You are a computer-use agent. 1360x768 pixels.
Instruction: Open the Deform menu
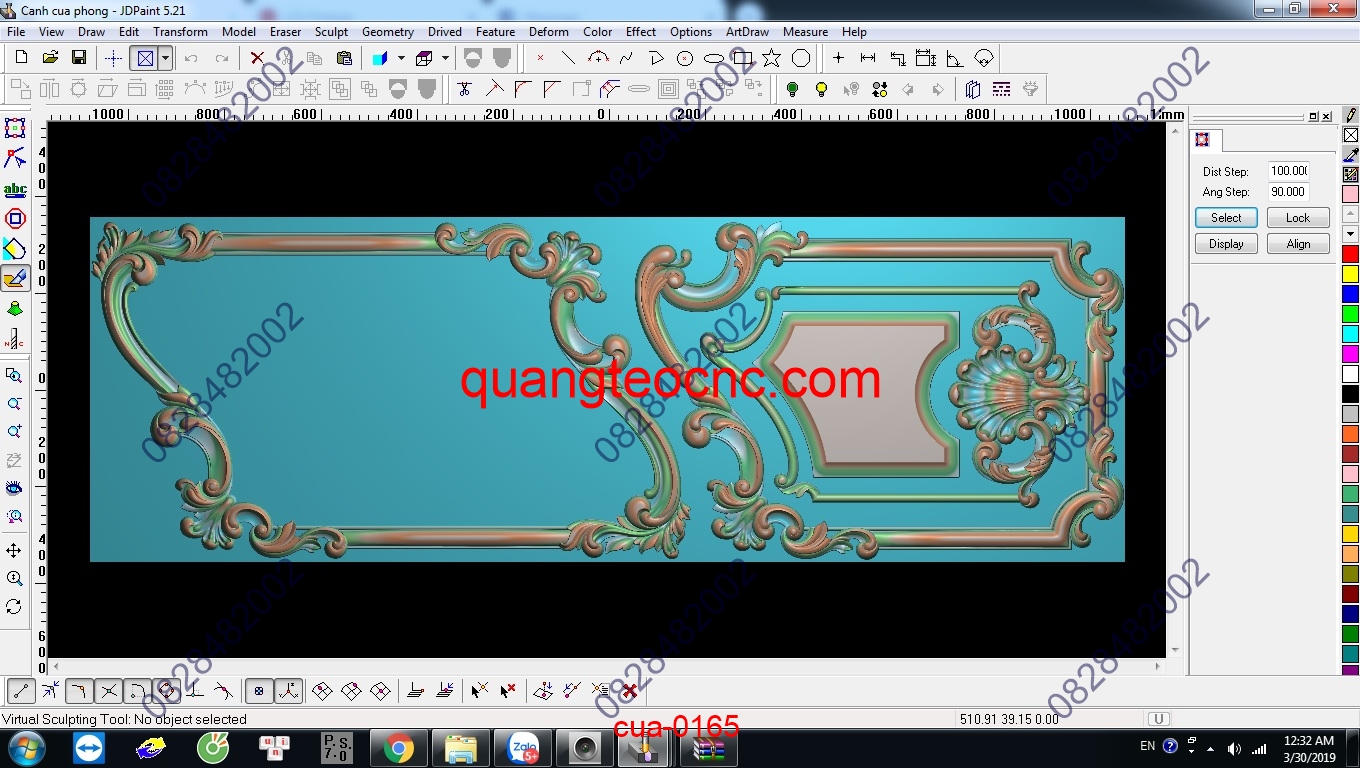click(548, 31)
